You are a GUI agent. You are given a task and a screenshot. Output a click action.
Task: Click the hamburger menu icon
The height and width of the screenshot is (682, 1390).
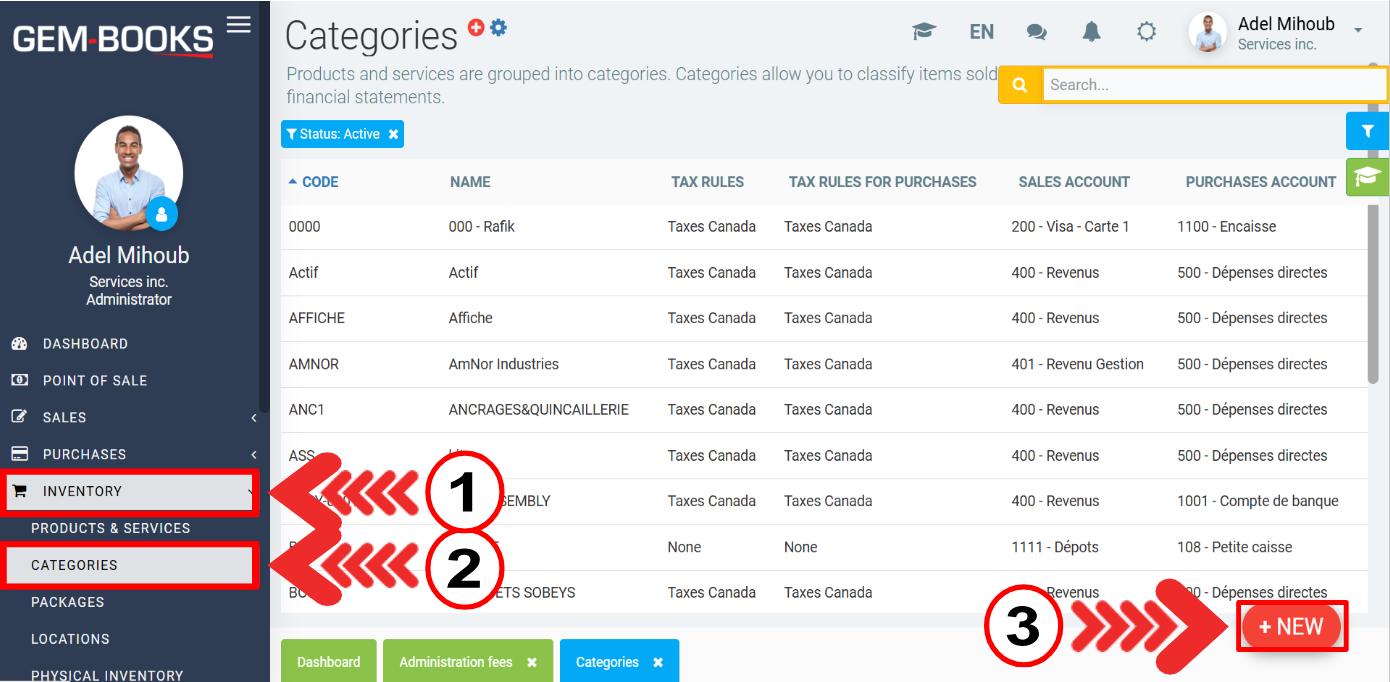(x=238, y=25)
